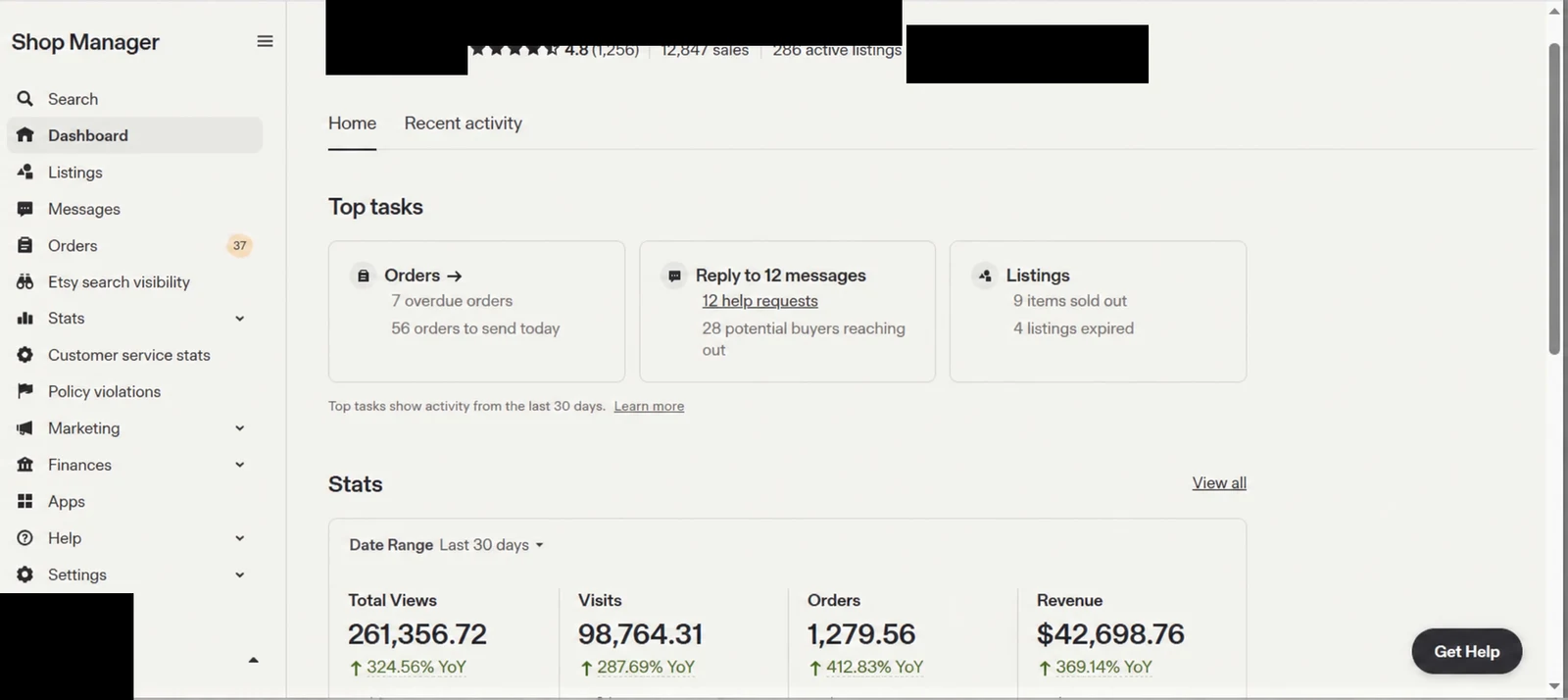This screenshot has height=700, width=1568.
Task: Open Dashboard in the sidebar
Action: point(135,135)
